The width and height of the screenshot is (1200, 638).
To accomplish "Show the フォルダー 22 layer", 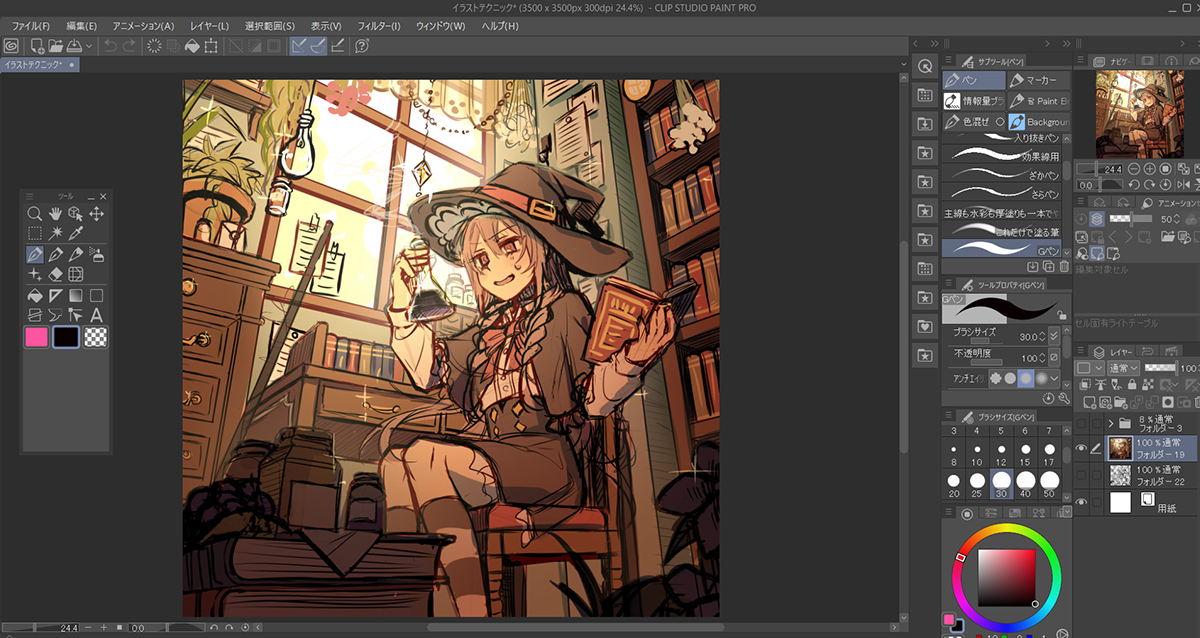I will pos(1081,474).
